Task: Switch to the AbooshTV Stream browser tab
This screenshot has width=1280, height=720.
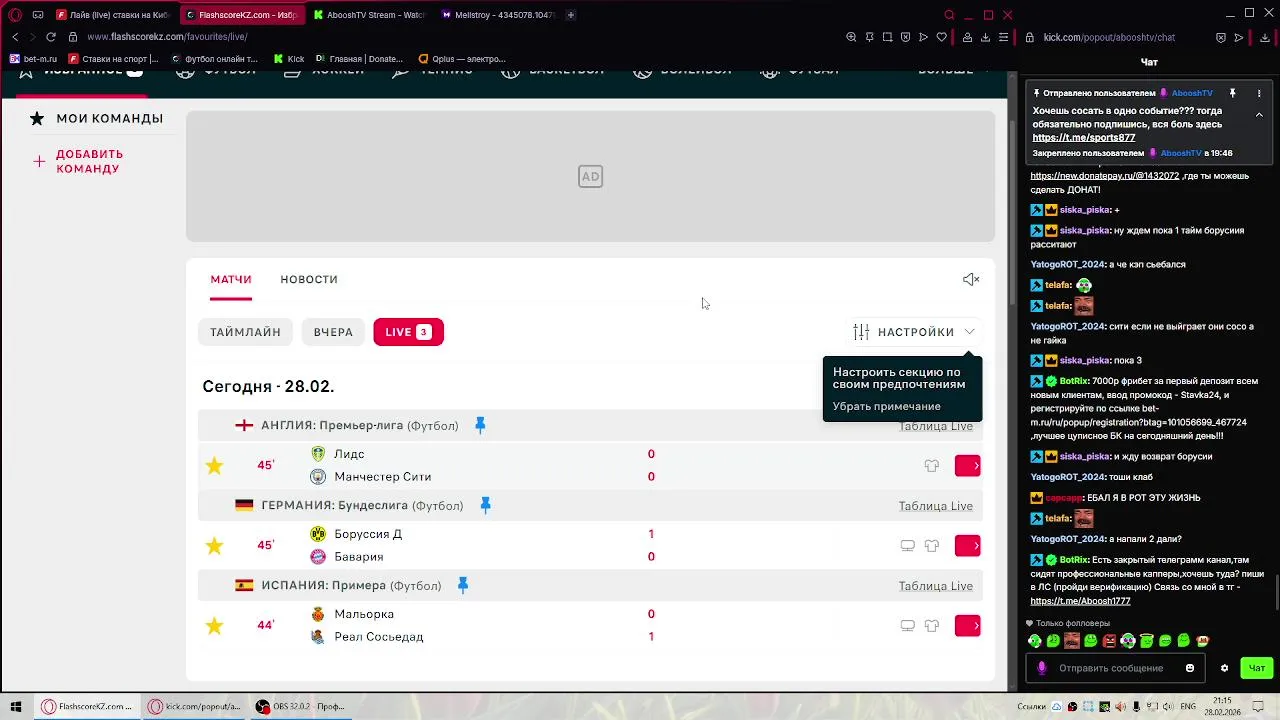Action: pyautogui.click(x=369, y=15)
